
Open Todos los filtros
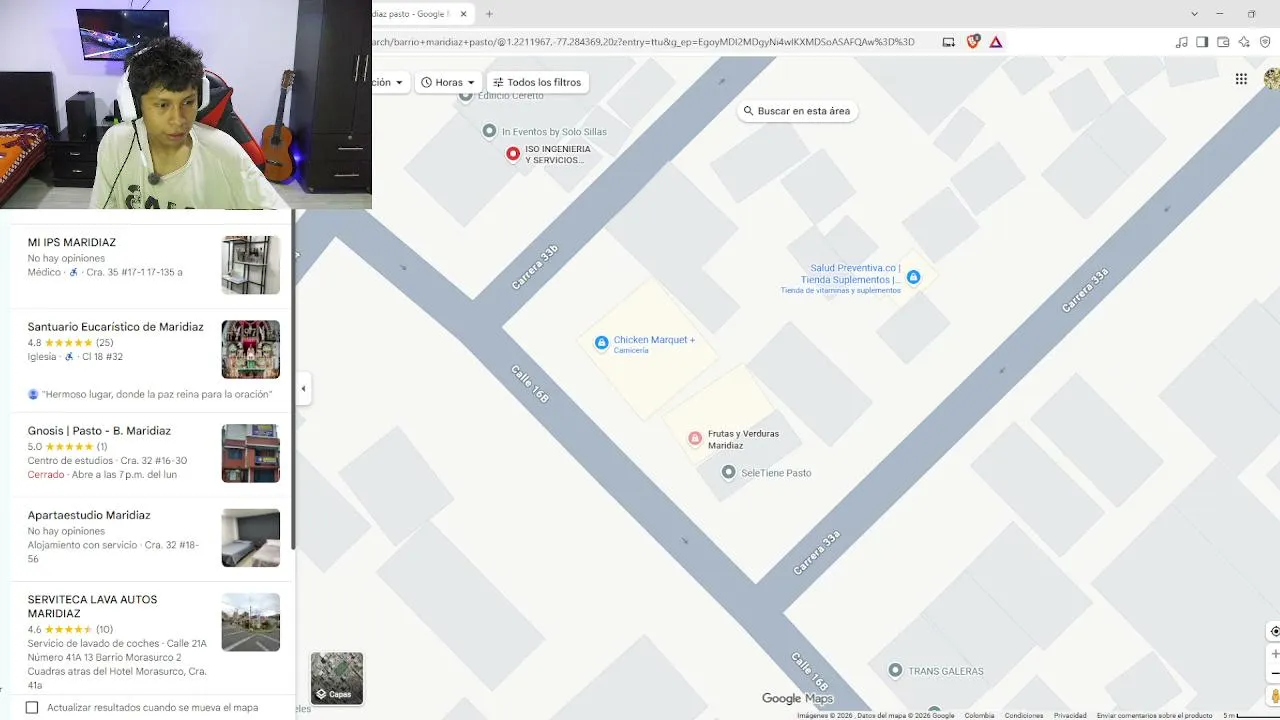537,82
